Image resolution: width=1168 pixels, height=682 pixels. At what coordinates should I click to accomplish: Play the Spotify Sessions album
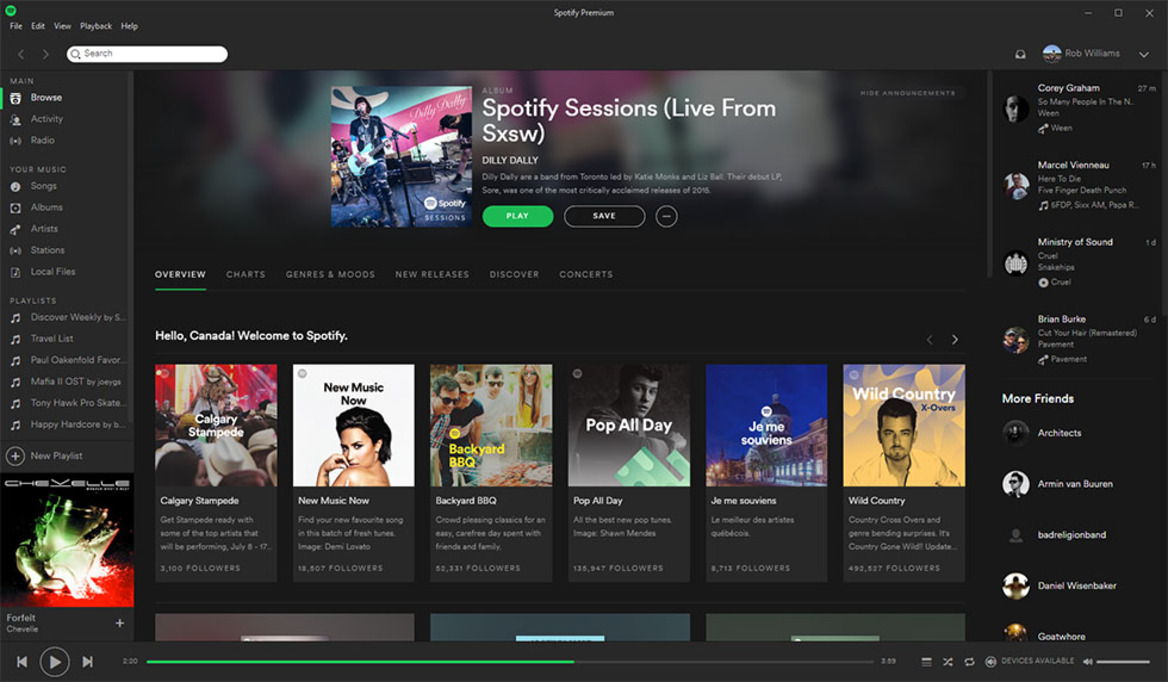click(x=518, y=216)
